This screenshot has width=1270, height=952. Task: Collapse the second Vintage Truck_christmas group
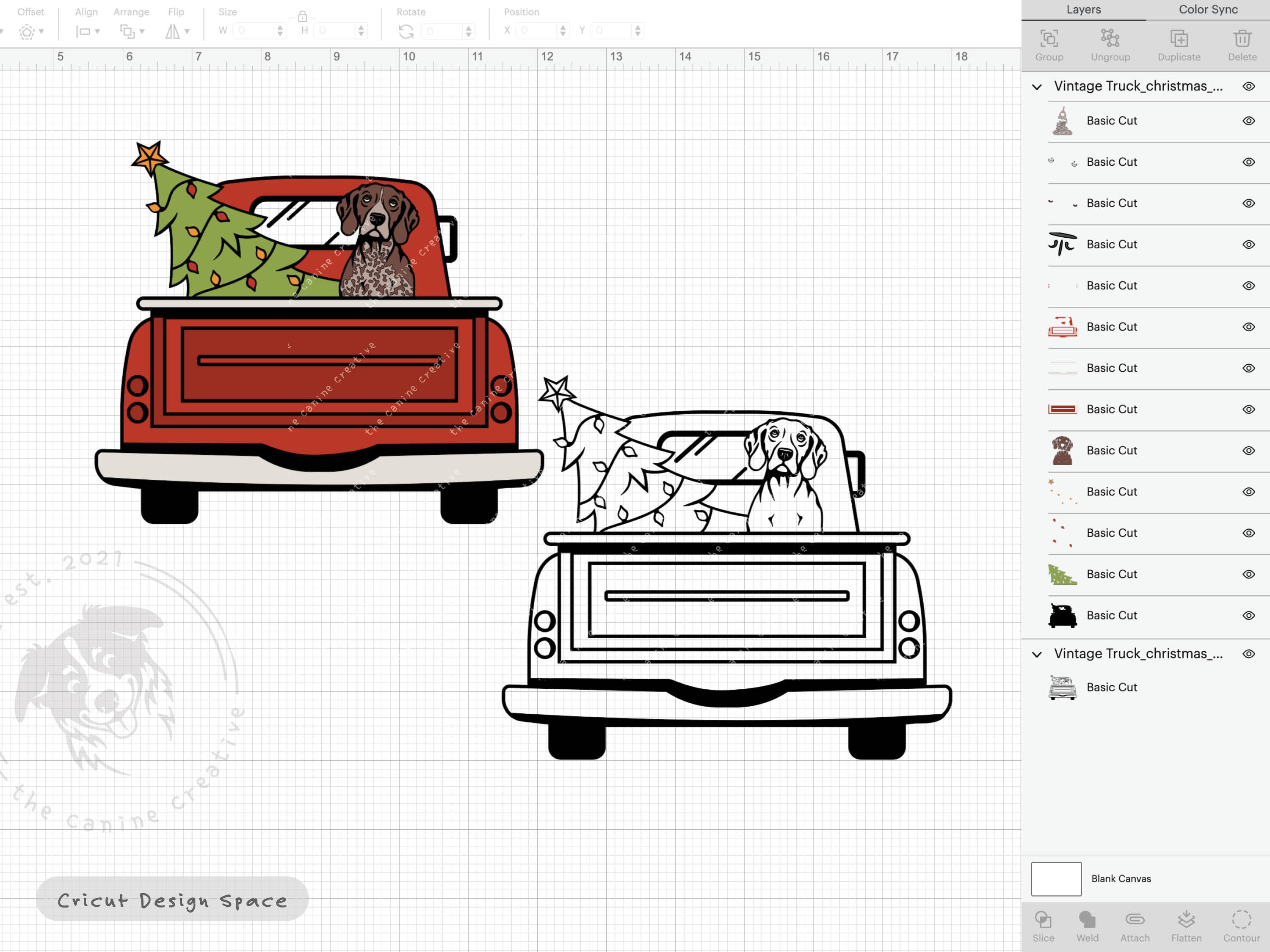[x=1037, y=654]
